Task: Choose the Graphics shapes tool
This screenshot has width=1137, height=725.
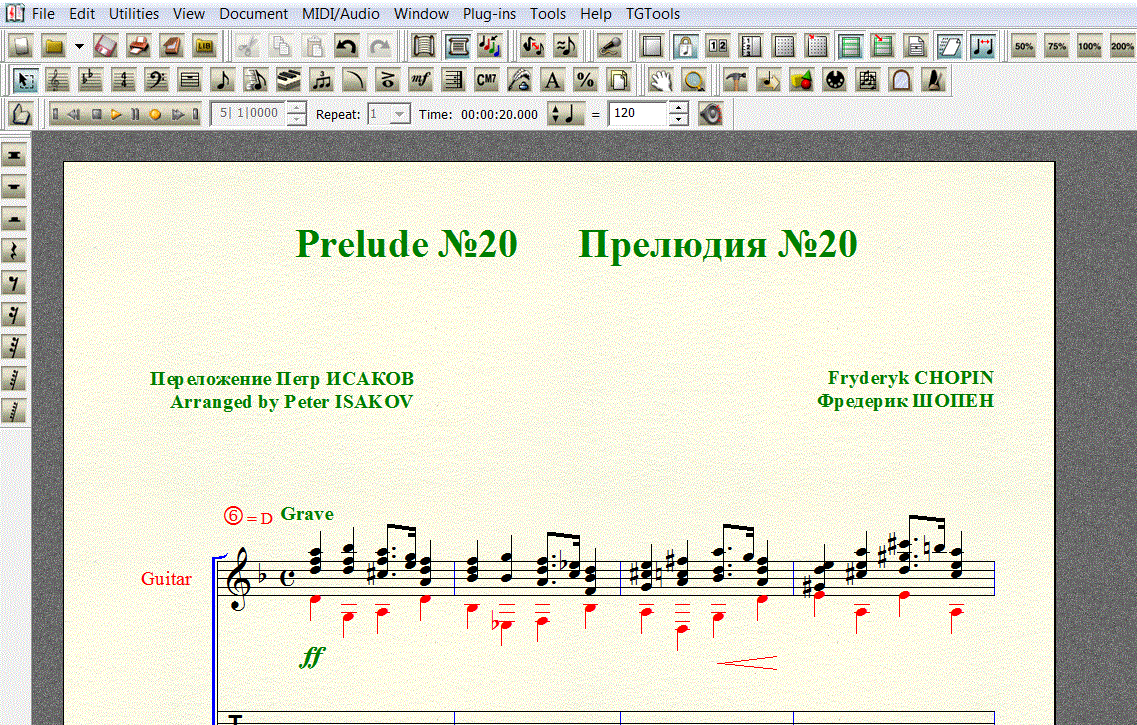Action: coord(802,80)
